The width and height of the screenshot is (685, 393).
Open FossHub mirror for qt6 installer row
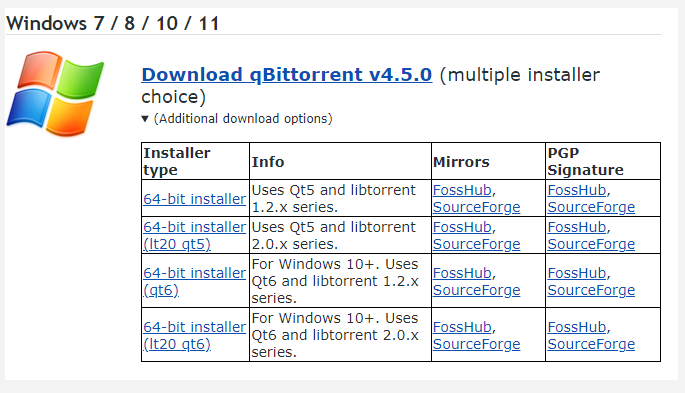(x=462, y=273)
